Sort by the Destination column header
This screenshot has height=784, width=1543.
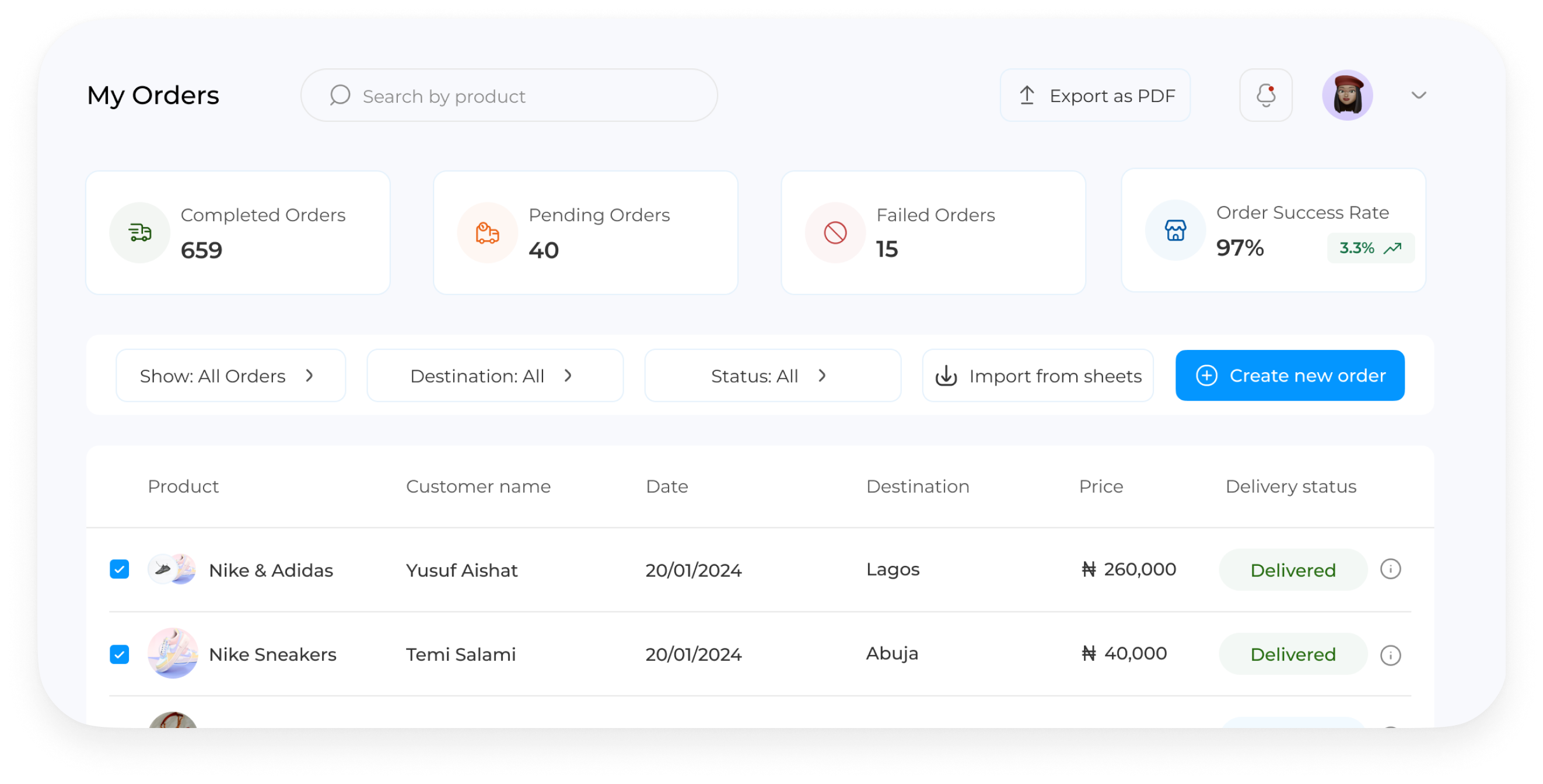pos(917,487)
